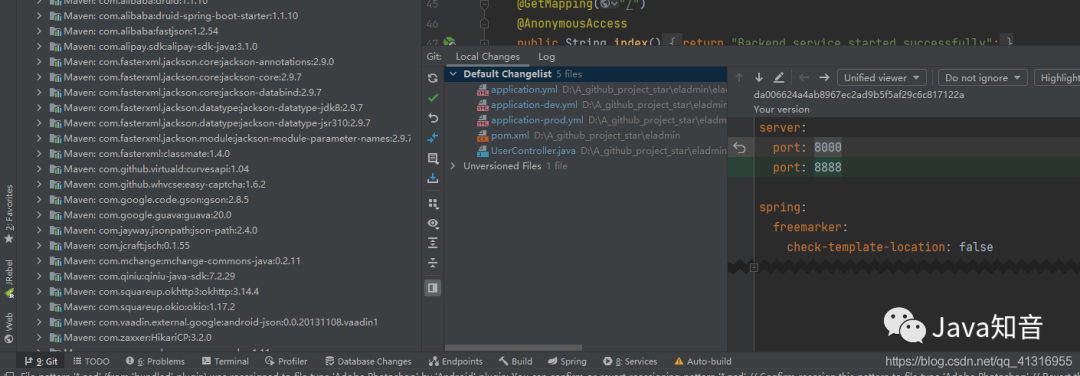This screenshot has height=376, width=1080.
Task: Expand Maven com.google.guava:guava:20.0 library
Action: pyautogui.click(x=39, y=215)
